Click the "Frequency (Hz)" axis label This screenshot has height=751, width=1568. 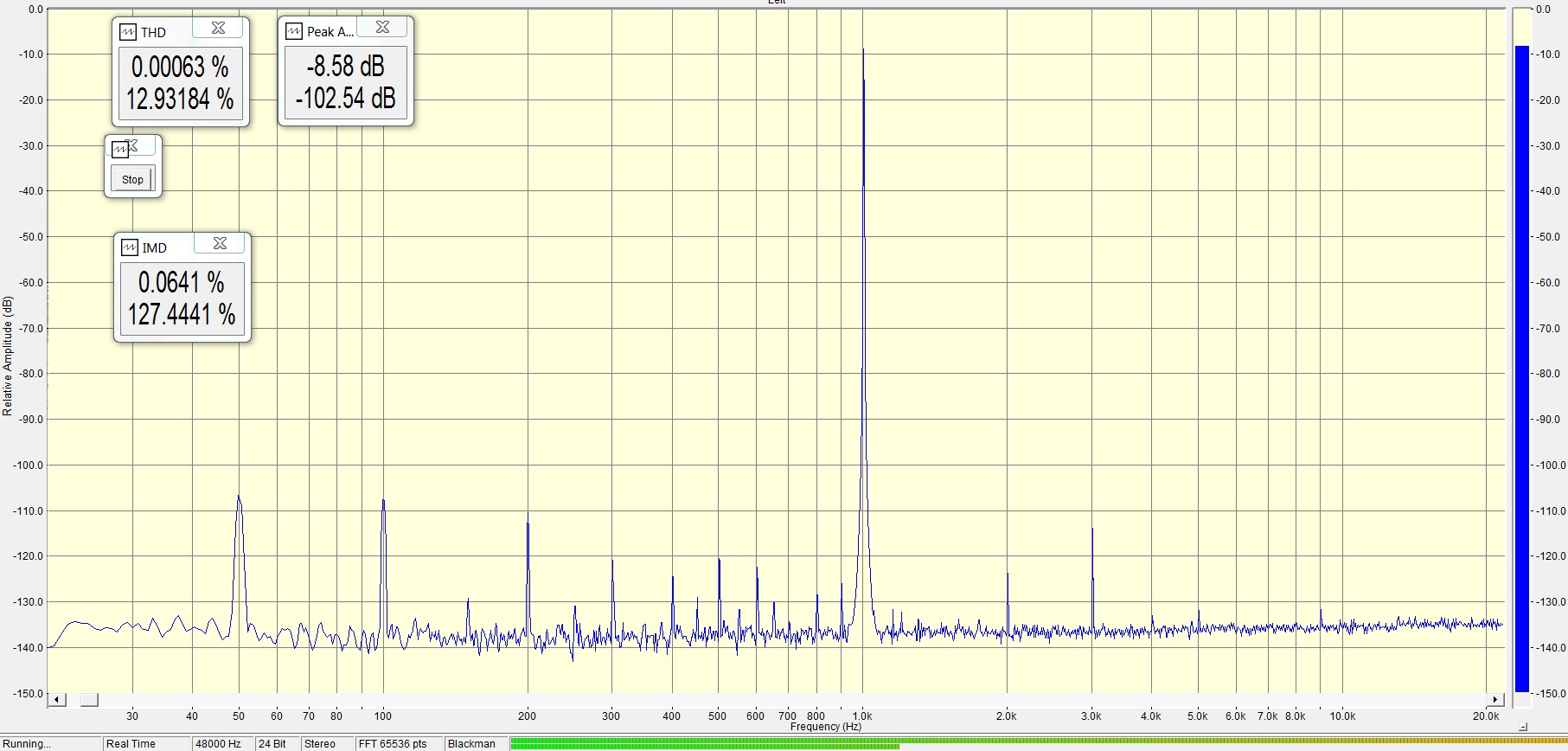[826, 727]
